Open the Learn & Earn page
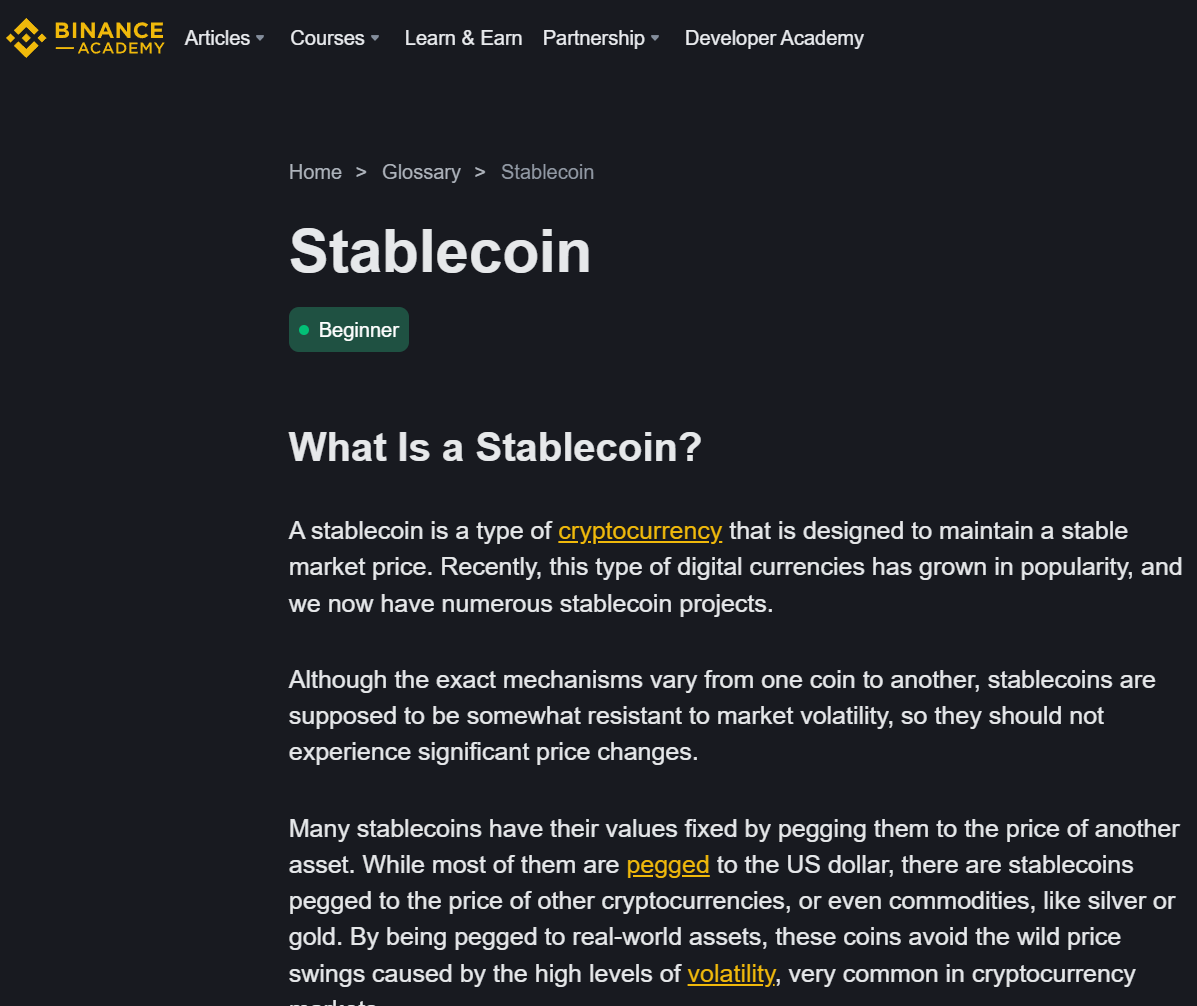 tap(463, 38)
